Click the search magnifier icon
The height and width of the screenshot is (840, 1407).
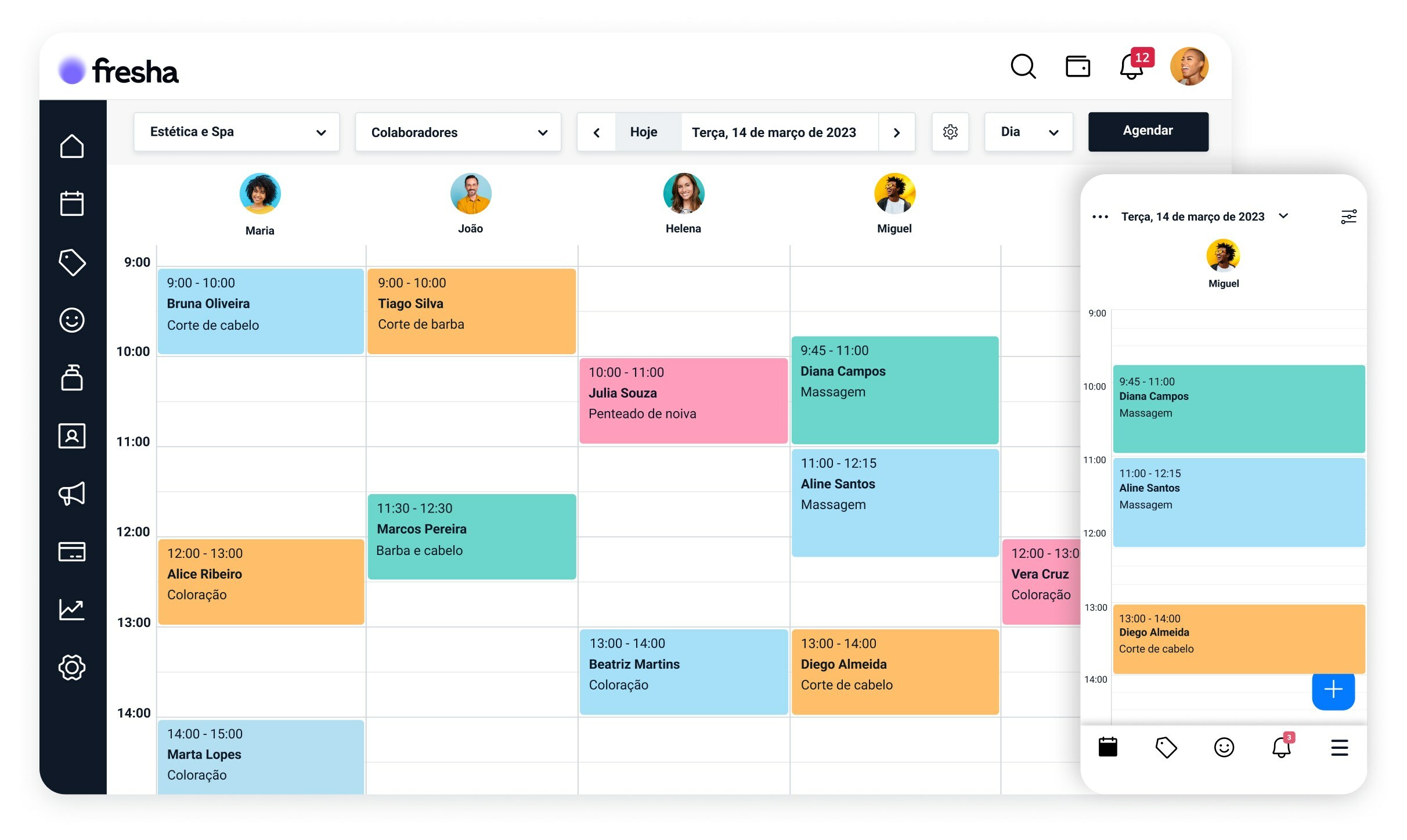click(x=1023, y=66)
